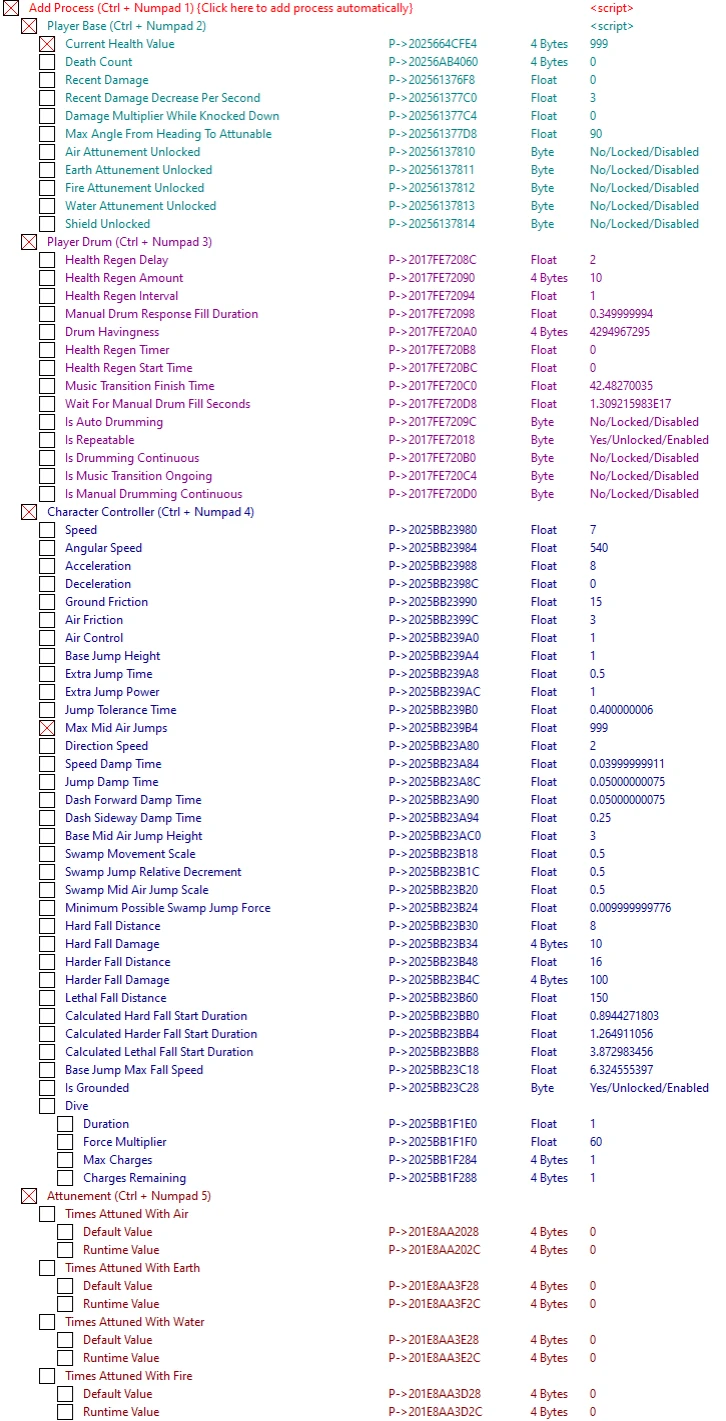Click the Recent Damage entry name
Screen dimensions: 726x1421
click(x=107, y=80)
